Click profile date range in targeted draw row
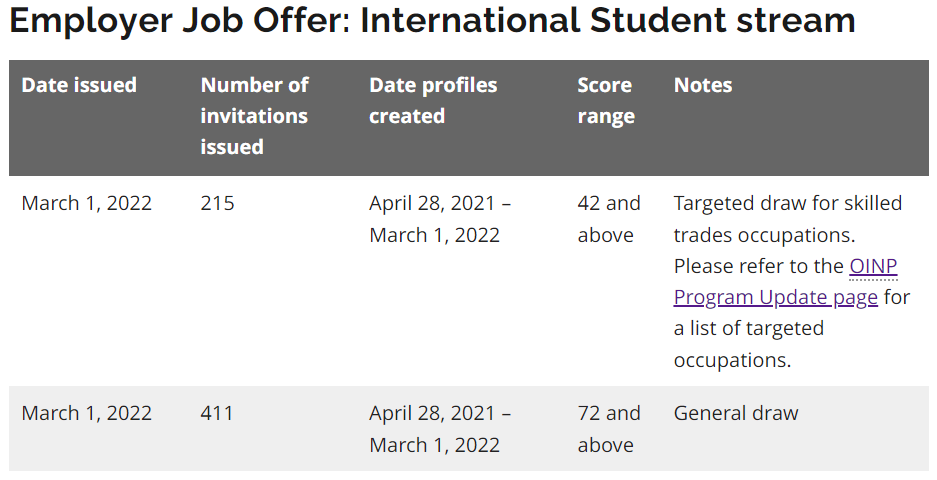This screenshot has width=937, height=480. coord(439,219)
